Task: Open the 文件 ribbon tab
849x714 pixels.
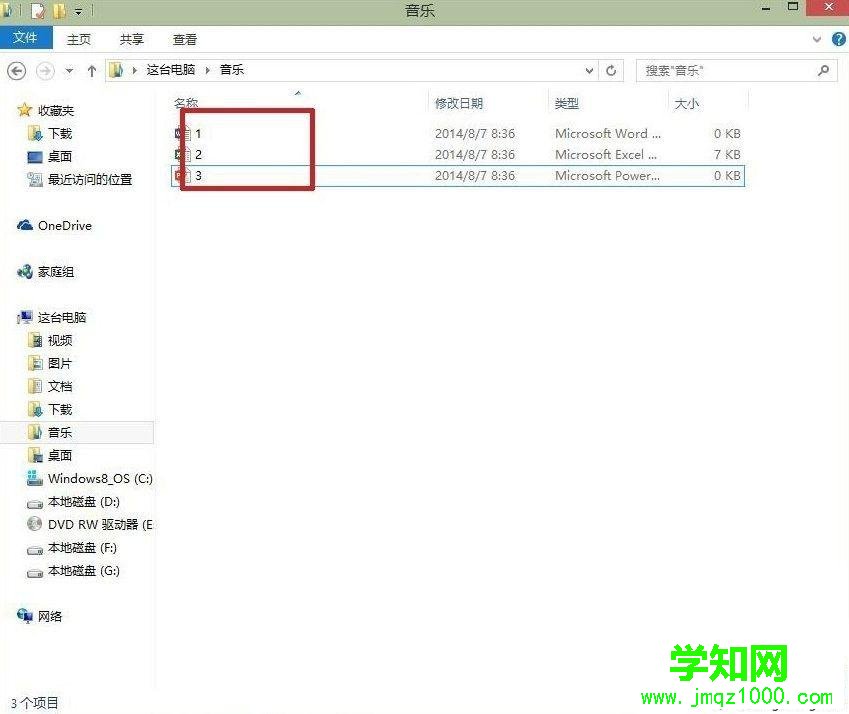Action: (25, 38)
